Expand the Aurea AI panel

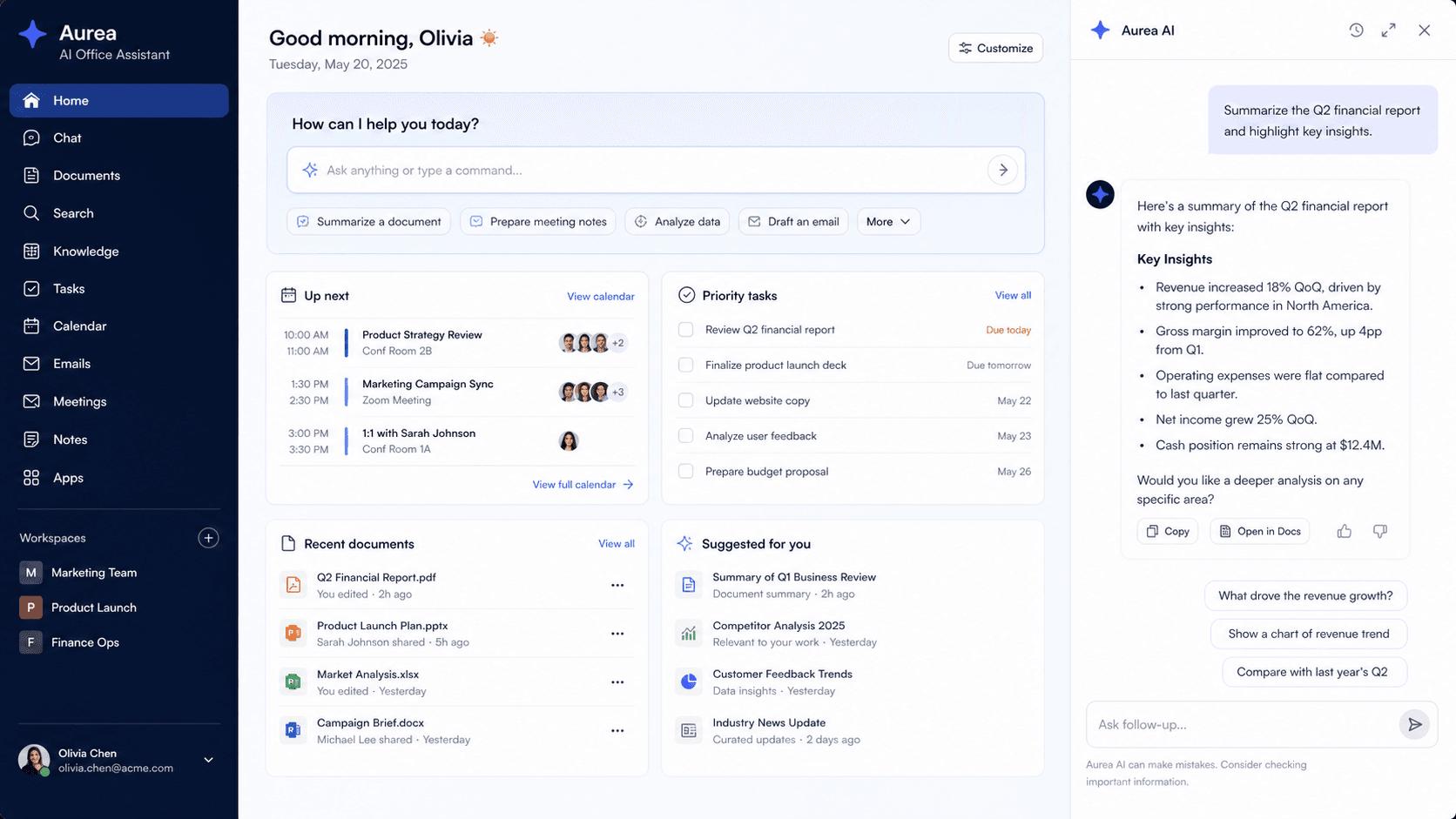click(1389, 30)
